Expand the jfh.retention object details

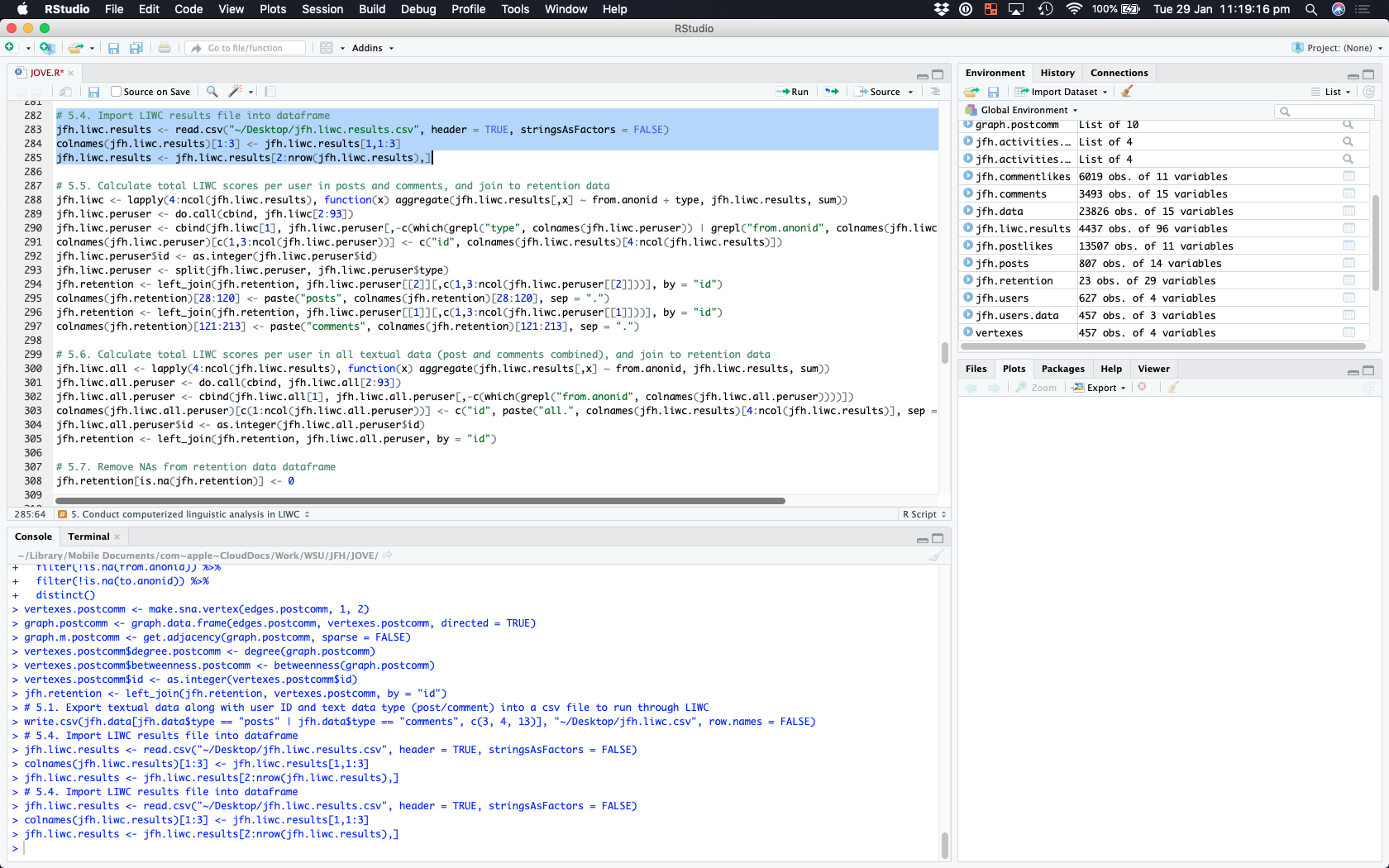coord(968,281)
